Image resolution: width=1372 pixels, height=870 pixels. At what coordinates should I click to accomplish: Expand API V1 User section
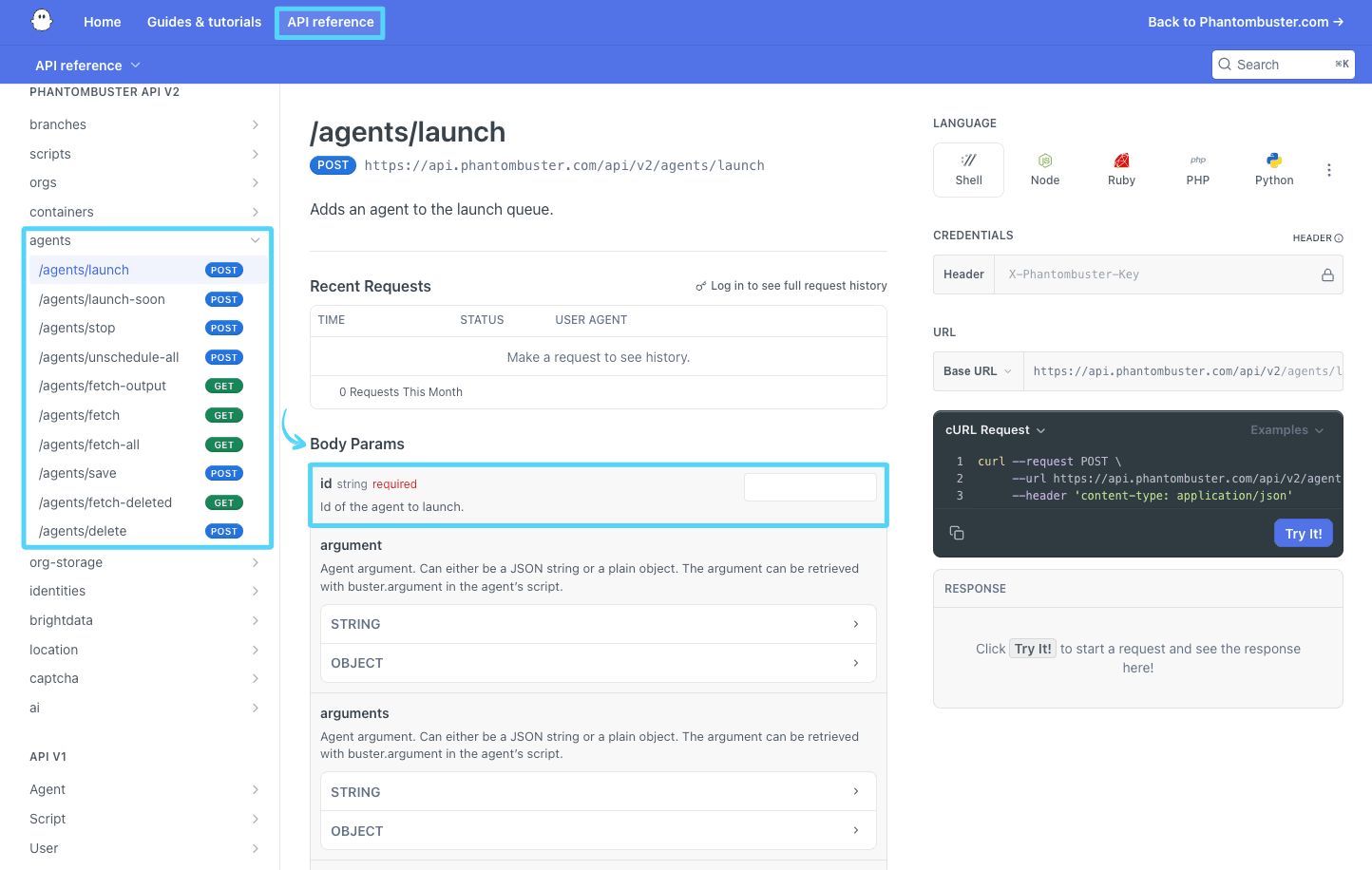tap(256, 848)
